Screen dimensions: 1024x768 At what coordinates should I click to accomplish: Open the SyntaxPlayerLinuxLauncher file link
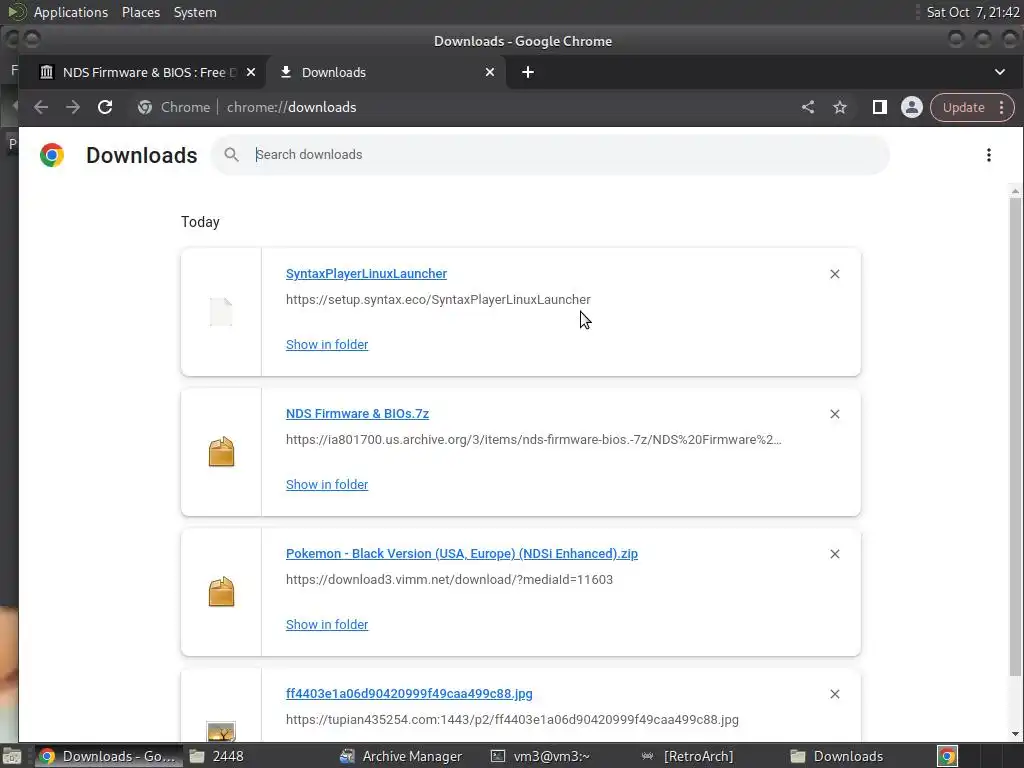click(x=366, y=274)
